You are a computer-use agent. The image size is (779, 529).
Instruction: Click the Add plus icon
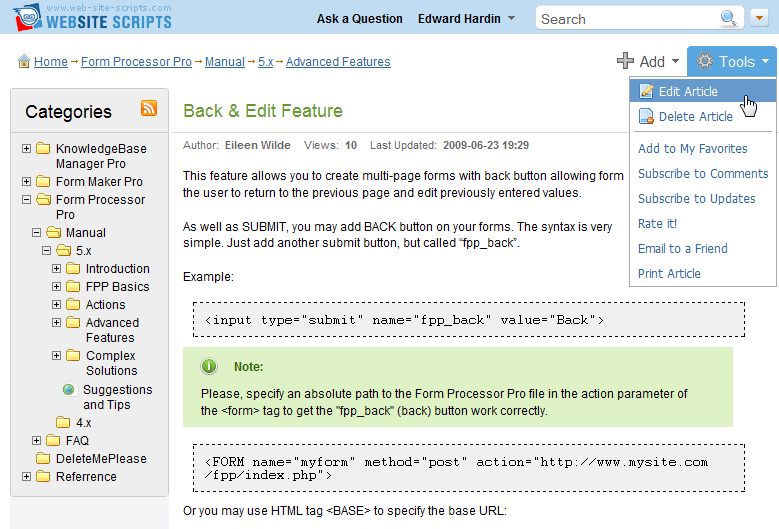pos(625,61)
